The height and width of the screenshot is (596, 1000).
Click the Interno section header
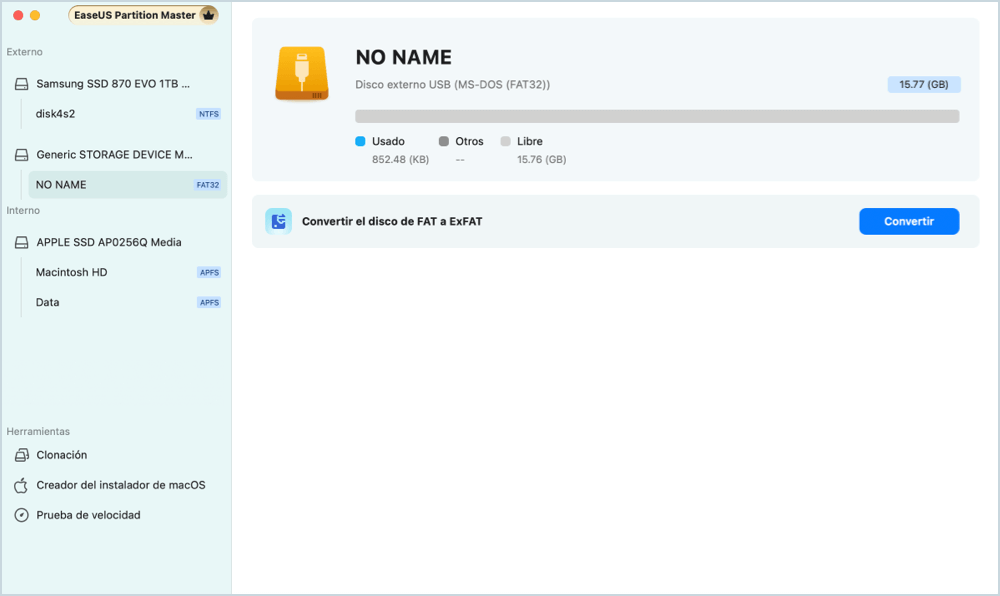click(23, 210)
